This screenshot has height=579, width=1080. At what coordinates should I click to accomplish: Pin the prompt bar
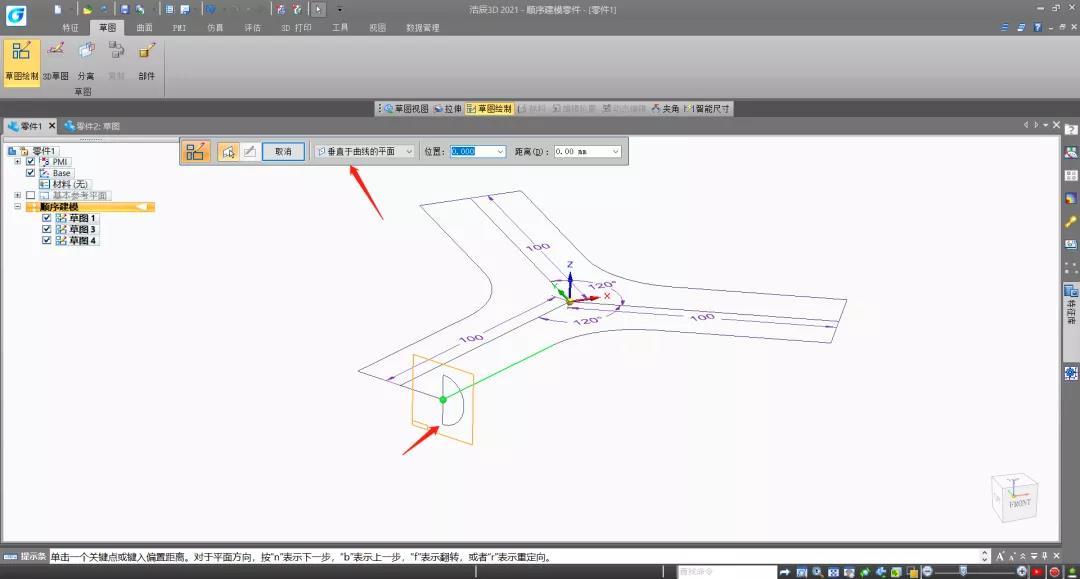point(1045,556)
